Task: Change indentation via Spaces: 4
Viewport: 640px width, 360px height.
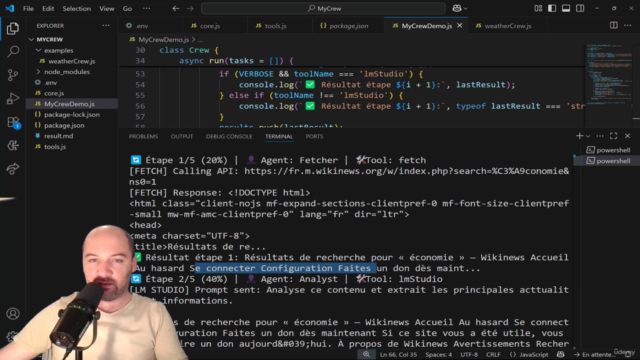Action: (439, 355)
